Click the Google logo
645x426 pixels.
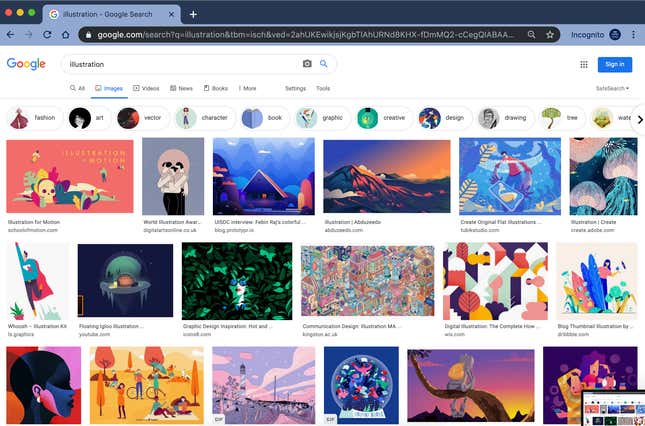pyautogui.click(x=26, y=64)
